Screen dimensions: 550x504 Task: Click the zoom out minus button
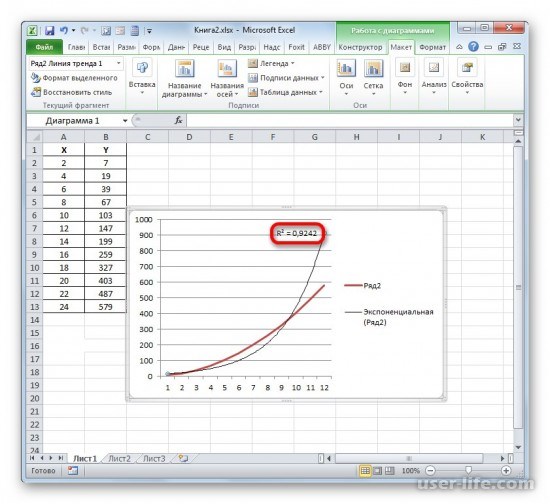click(430, 470)
